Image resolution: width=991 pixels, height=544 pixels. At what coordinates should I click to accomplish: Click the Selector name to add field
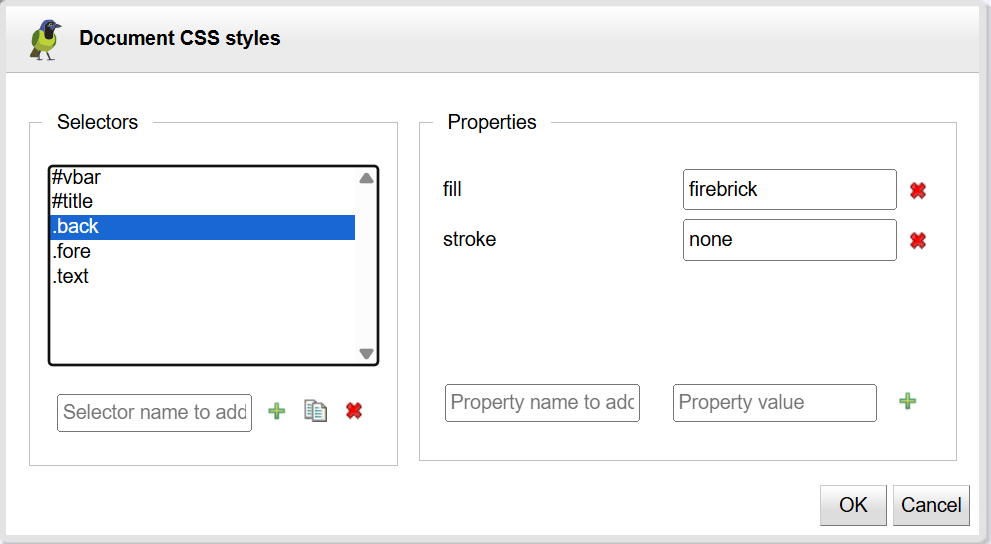point(154,412)
